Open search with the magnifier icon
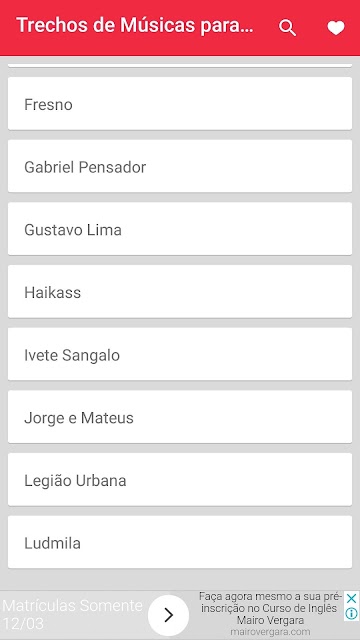The image size is (360, 640). pos(287,28)
